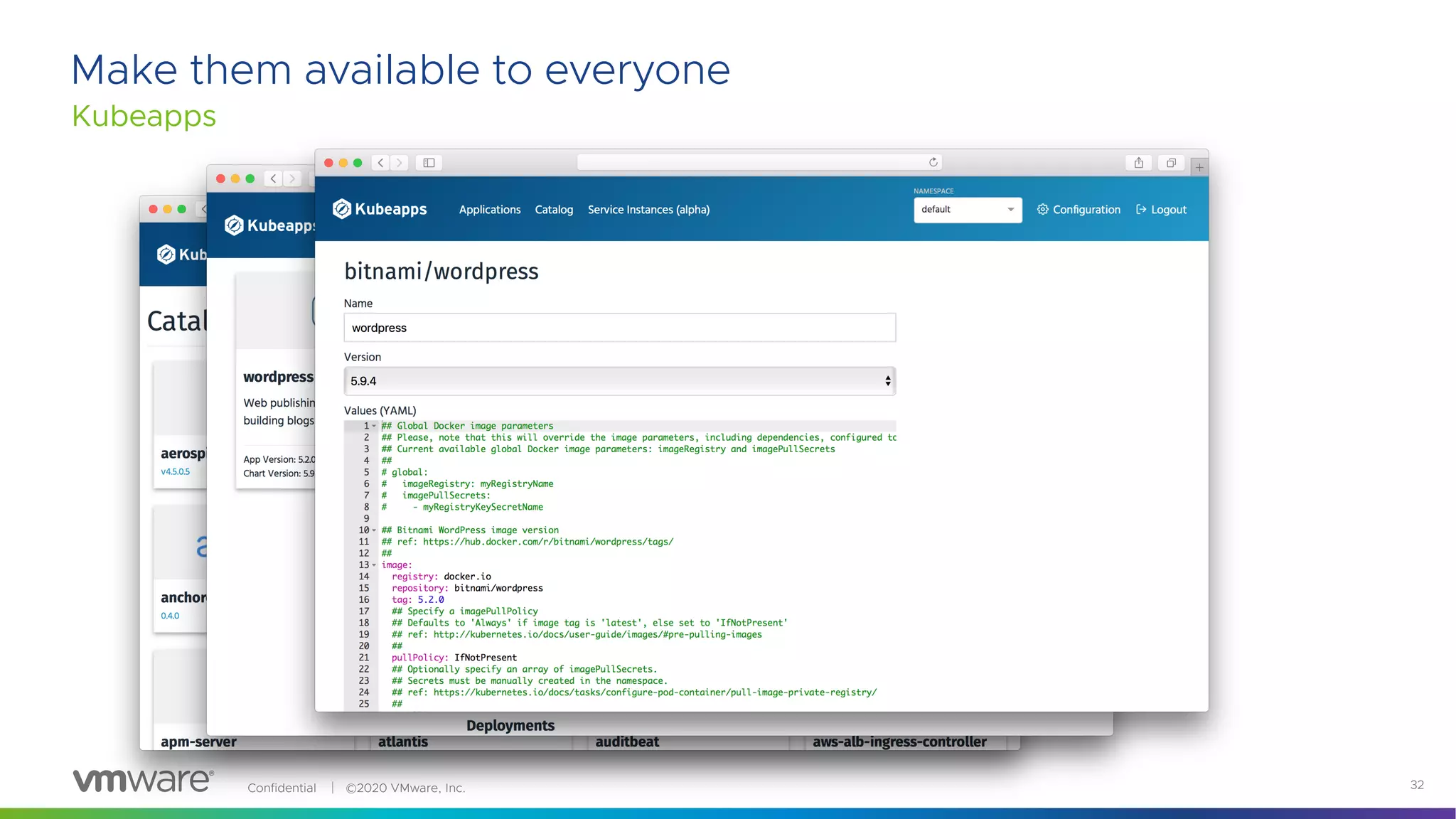Open the share icon in the front browser
Screen dimensions: 1456x819
1139,163
